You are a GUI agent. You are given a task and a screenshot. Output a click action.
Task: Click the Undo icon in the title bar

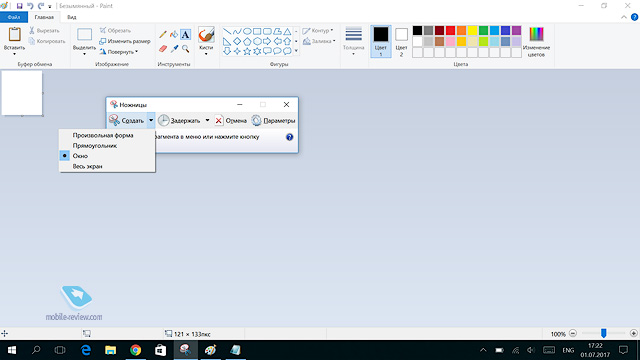click(30, 6)
